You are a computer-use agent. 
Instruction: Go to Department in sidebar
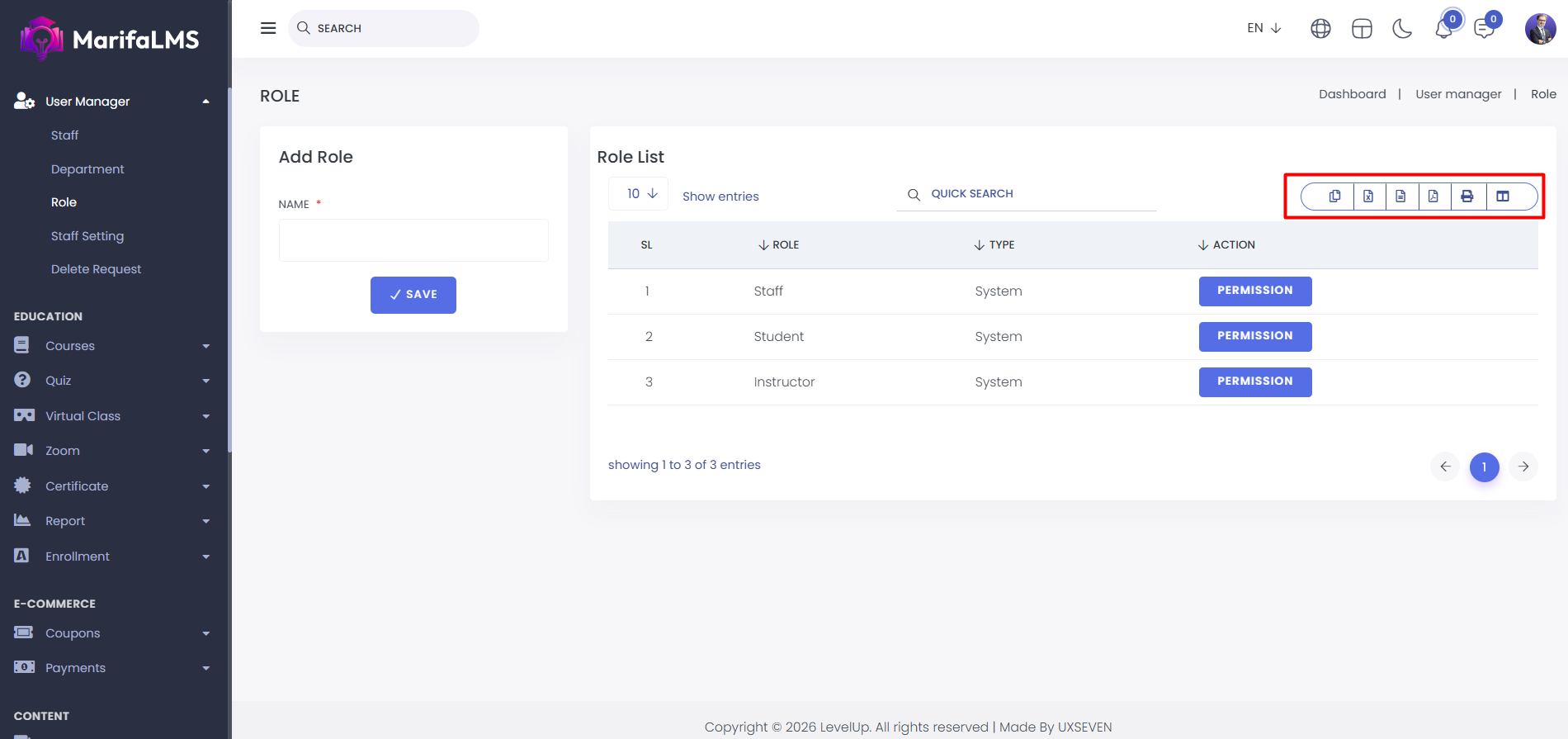[87, 169]
